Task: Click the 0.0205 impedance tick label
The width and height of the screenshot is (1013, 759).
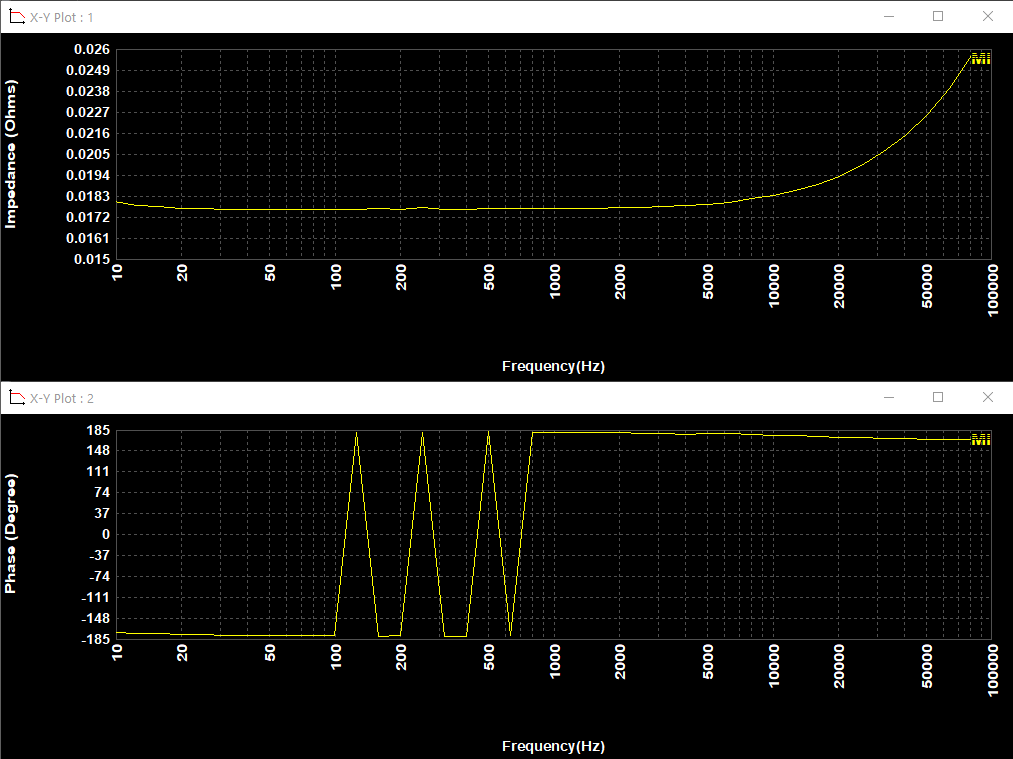Action: click(x=88, y=154)
